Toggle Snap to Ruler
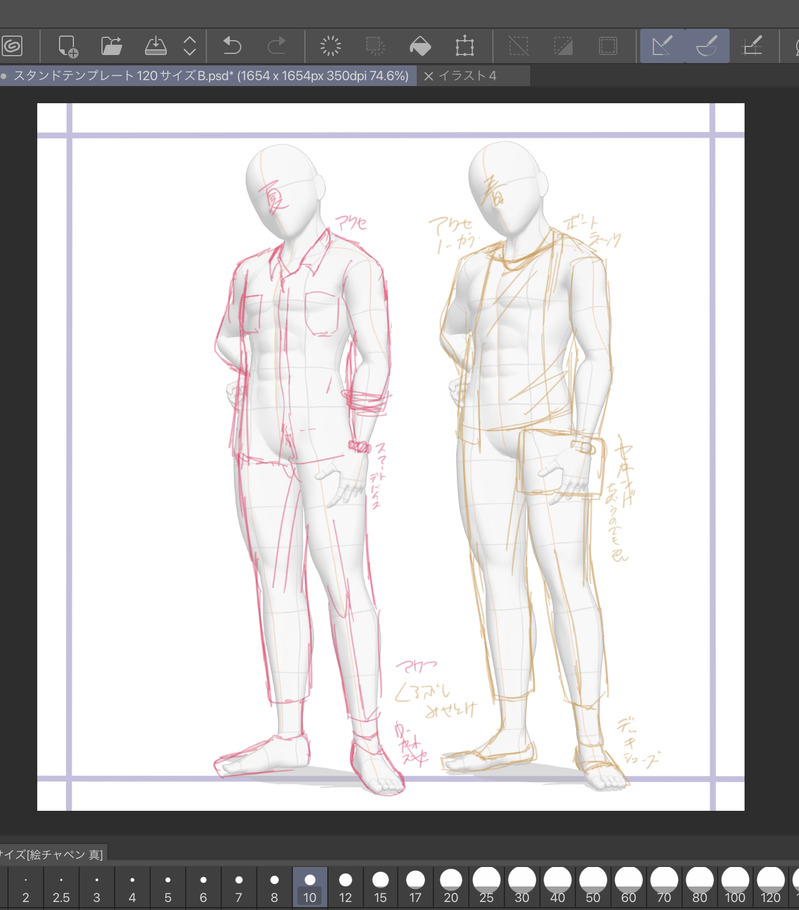Screen dimensions: 799x910 coord(662,46)
